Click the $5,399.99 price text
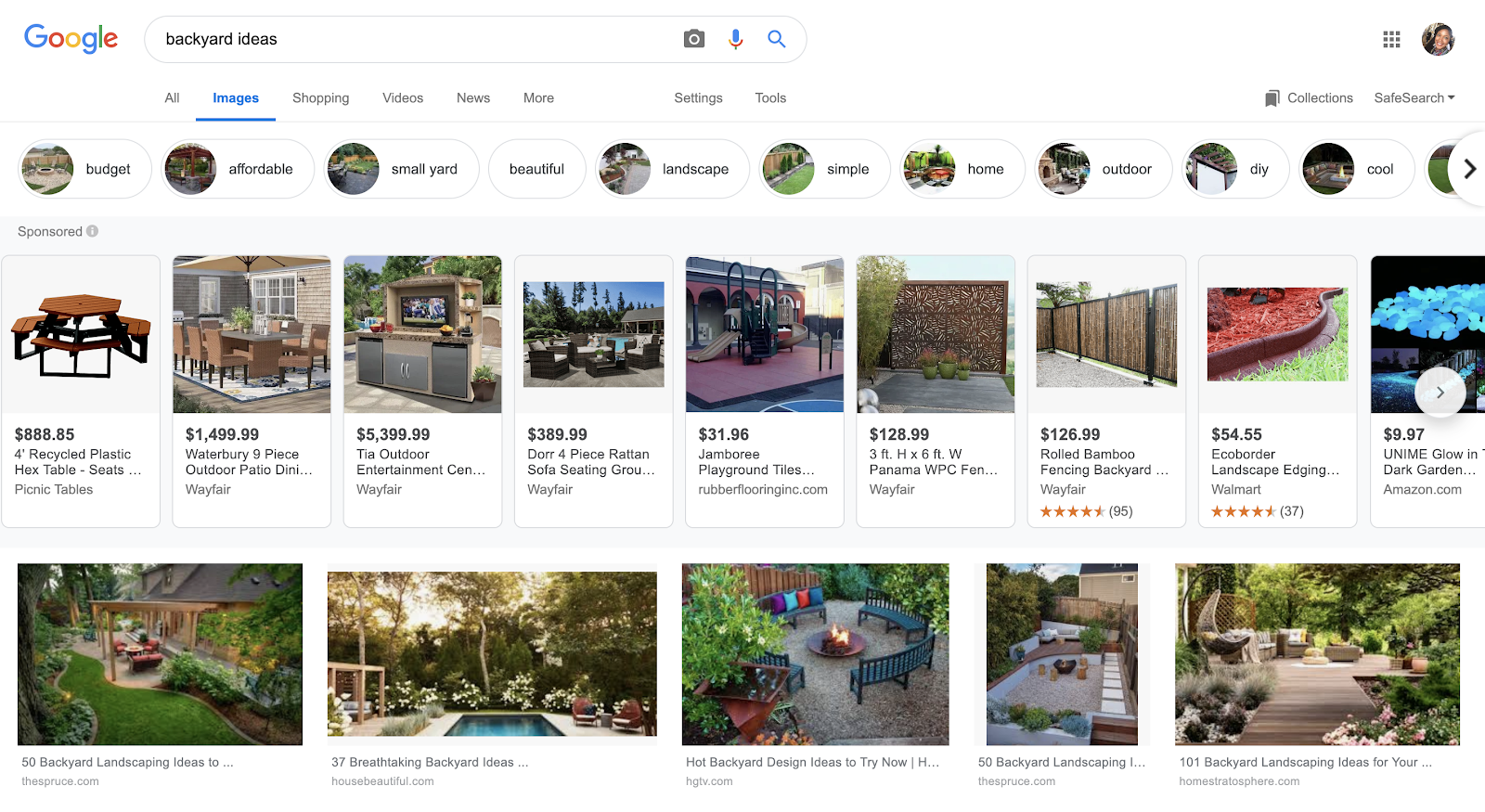Viewport: 1485px width, 812px height. [394, 434]
